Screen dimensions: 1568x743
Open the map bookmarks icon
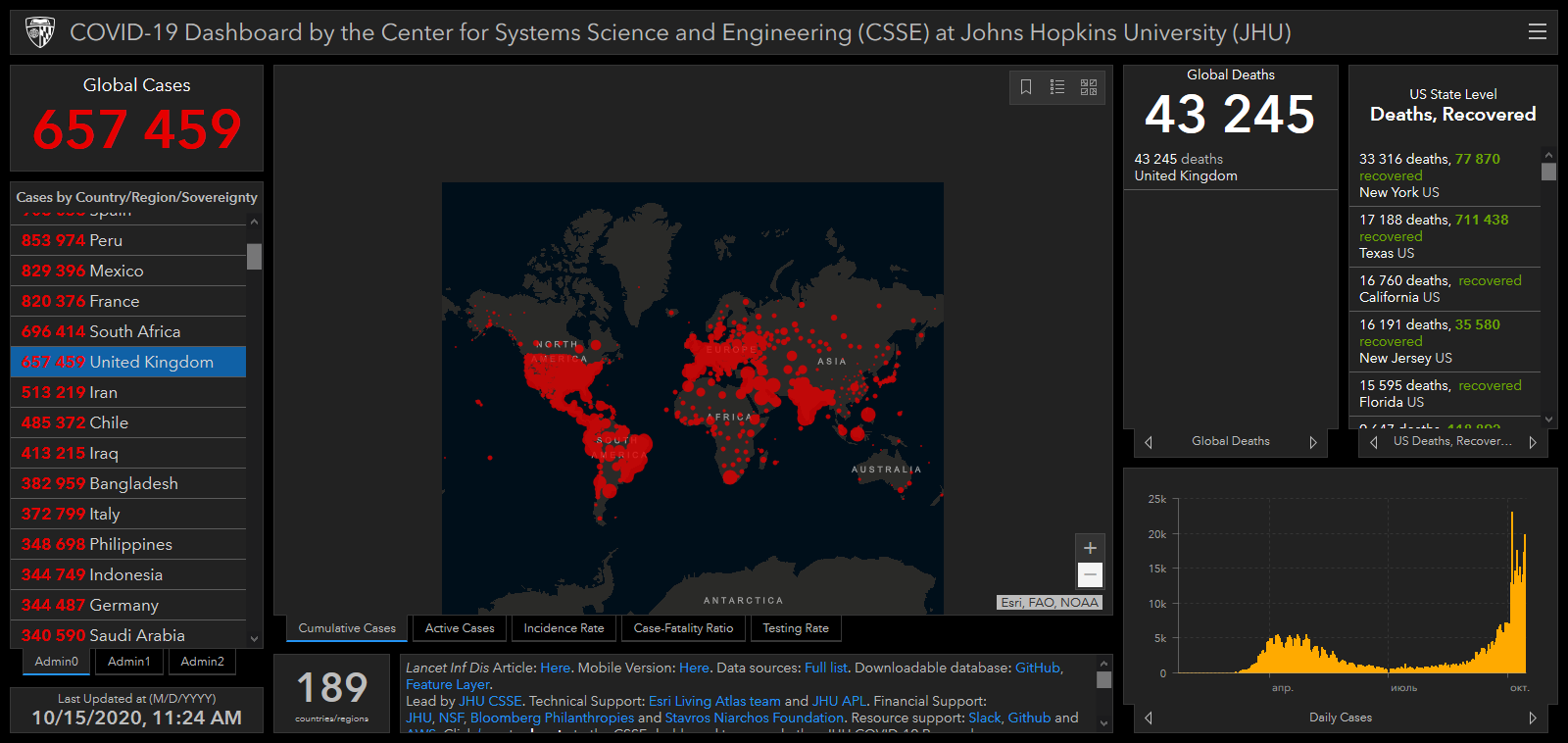(1026, 87)
